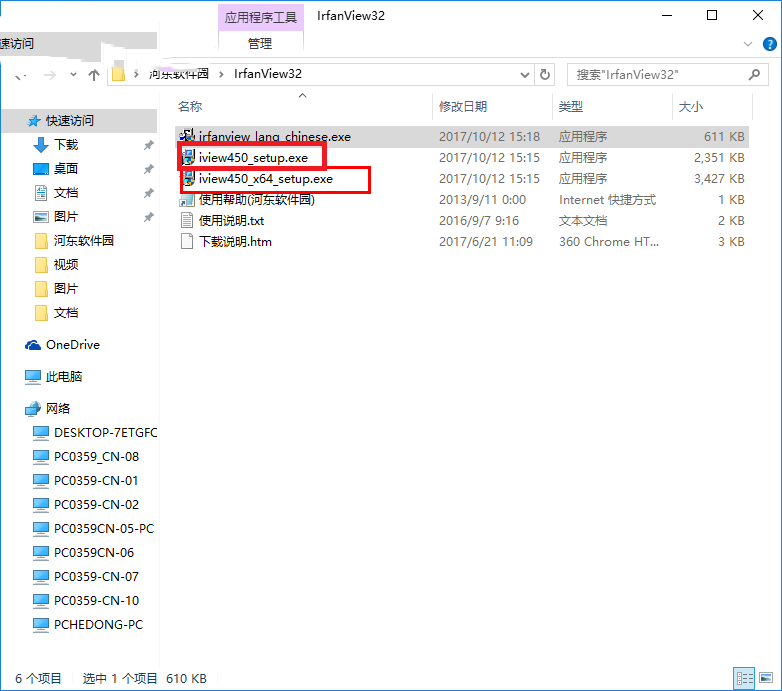Select PC0359CN-05-PC network computer
The height and width of the screenshot is (691, 782).
(x=104, y=528)
